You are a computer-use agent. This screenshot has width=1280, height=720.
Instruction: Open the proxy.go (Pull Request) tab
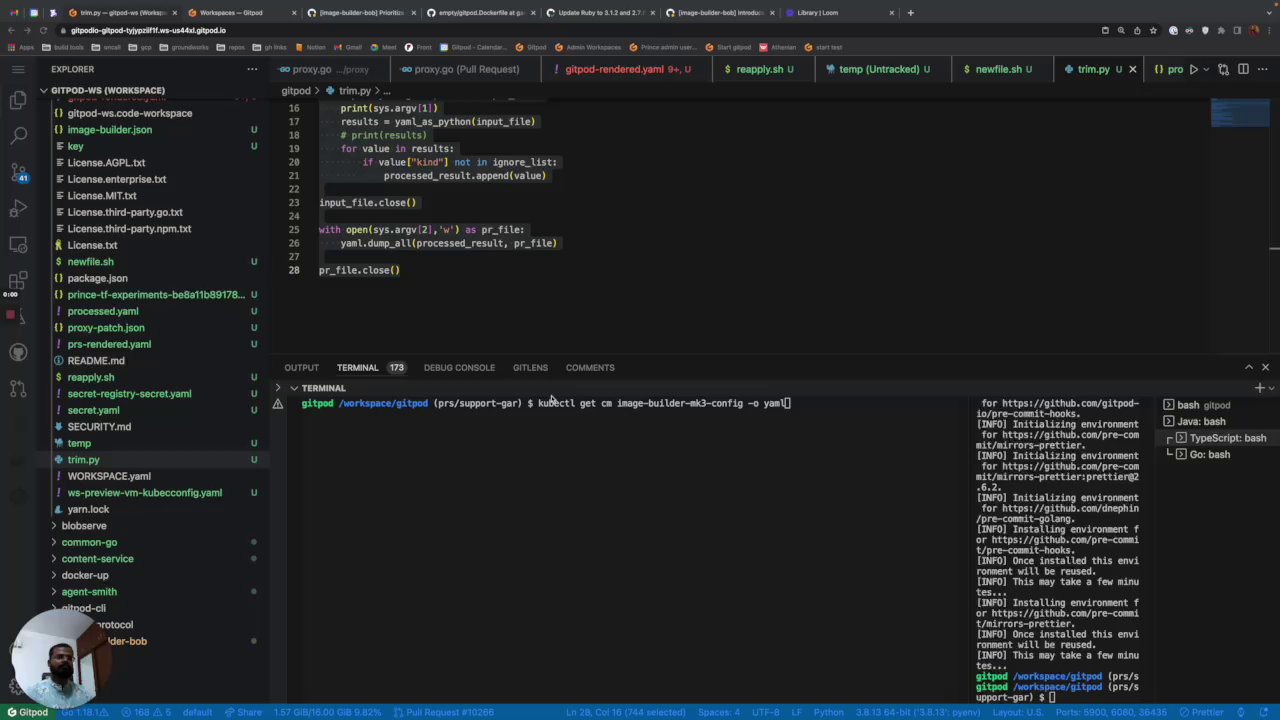coord(466,69)
